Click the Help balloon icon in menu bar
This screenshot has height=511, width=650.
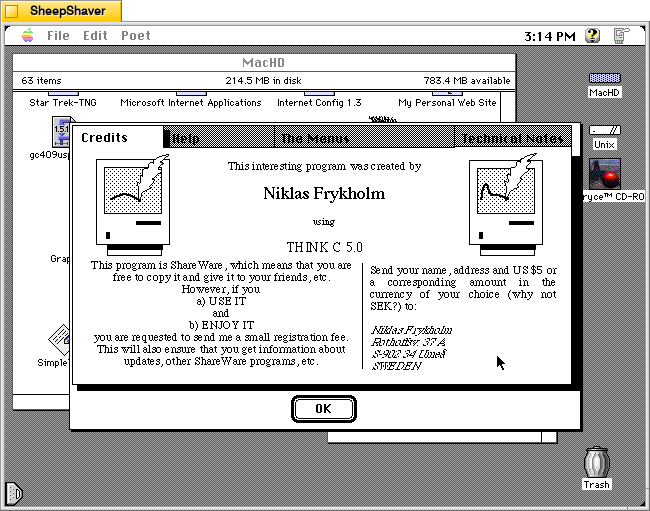tap(592, 36)
